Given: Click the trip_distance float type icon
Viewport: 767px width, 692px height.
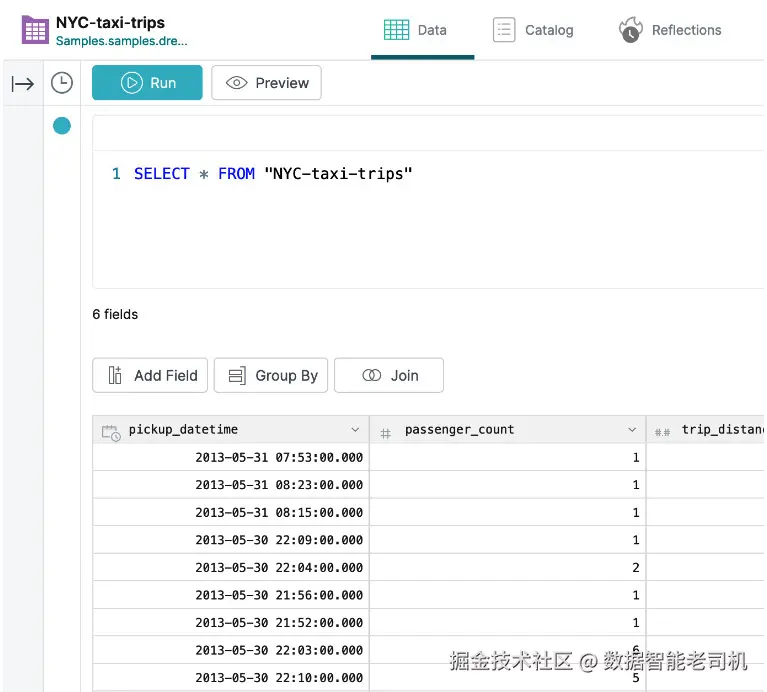Looking at the screenshot, I should [662, 432].
